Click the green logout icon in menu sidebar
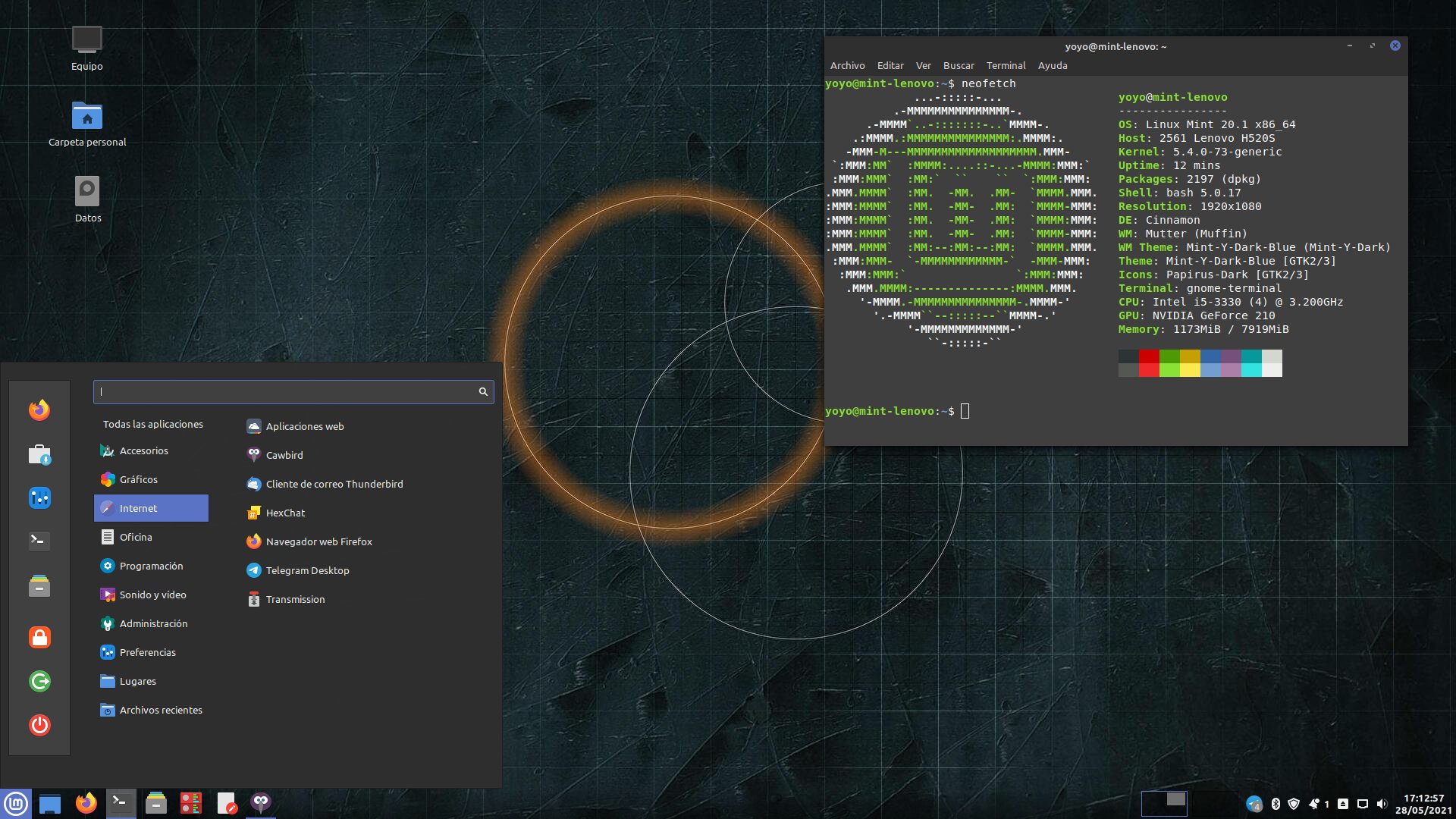Viewport: 1456px width, 819px height. click(39, 681)
